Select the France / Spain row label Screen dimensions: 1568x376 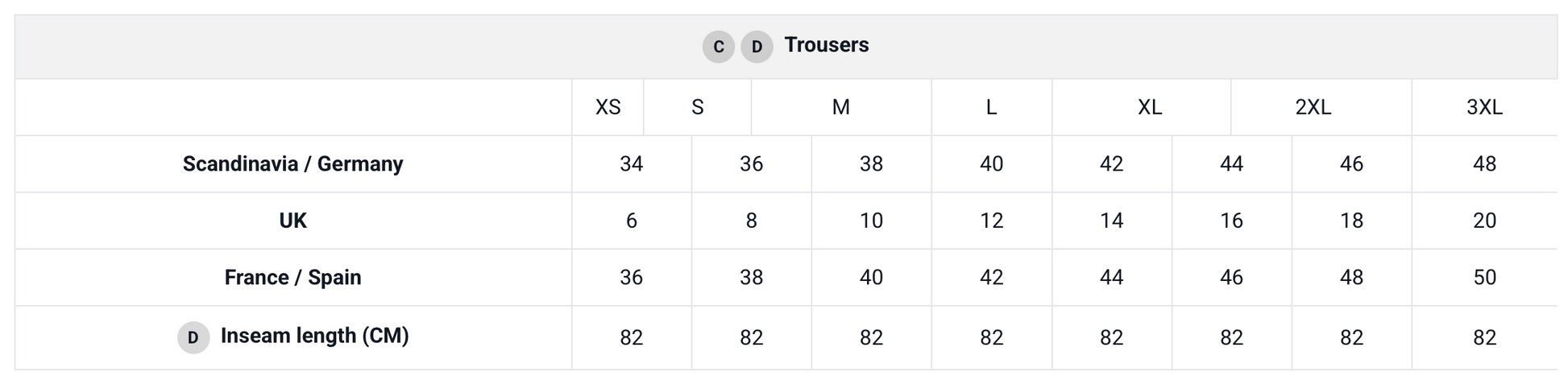click(292, 278)
